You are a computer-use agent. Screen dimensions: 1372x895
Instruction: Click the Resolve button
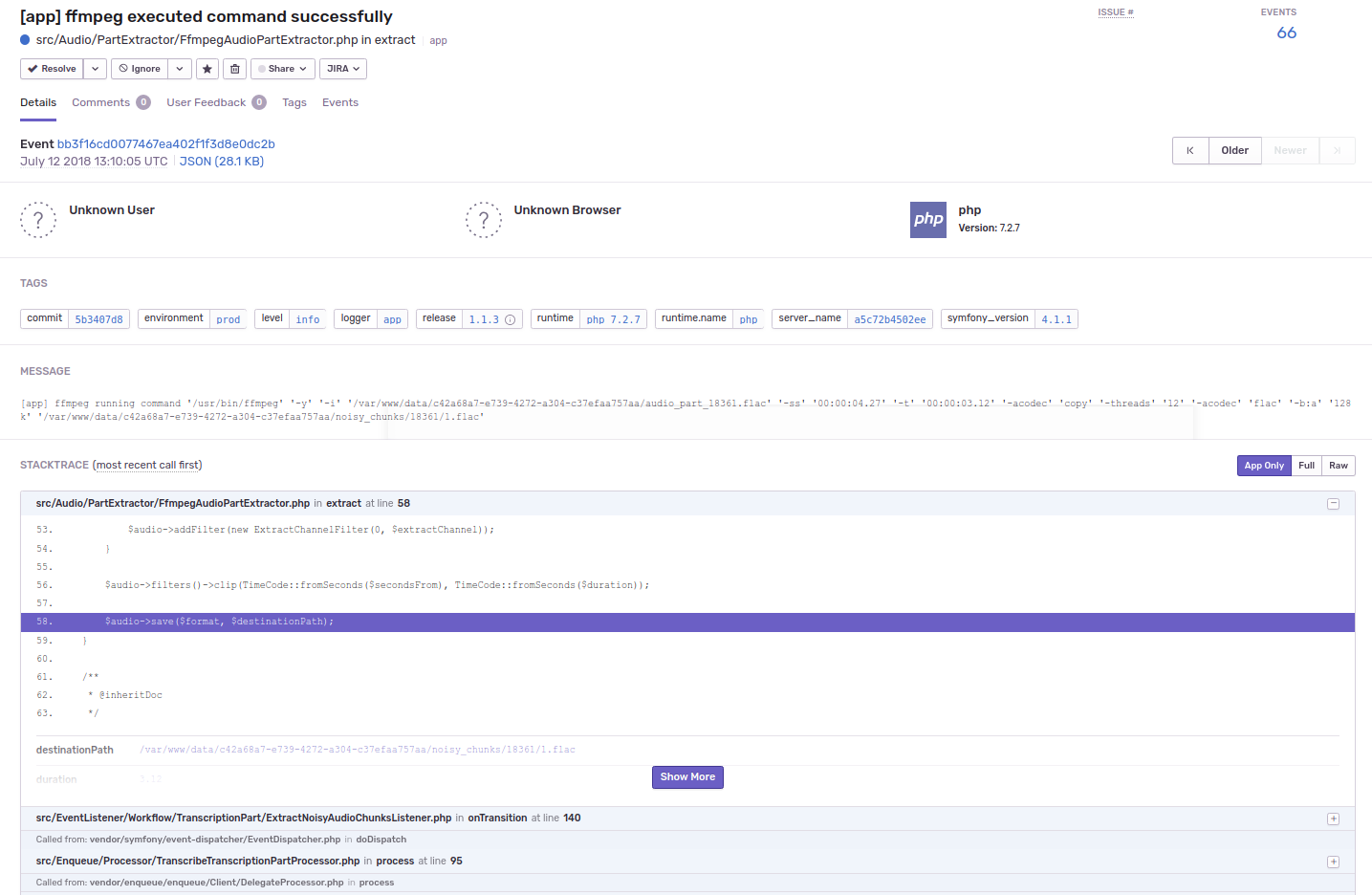(52, 69)
